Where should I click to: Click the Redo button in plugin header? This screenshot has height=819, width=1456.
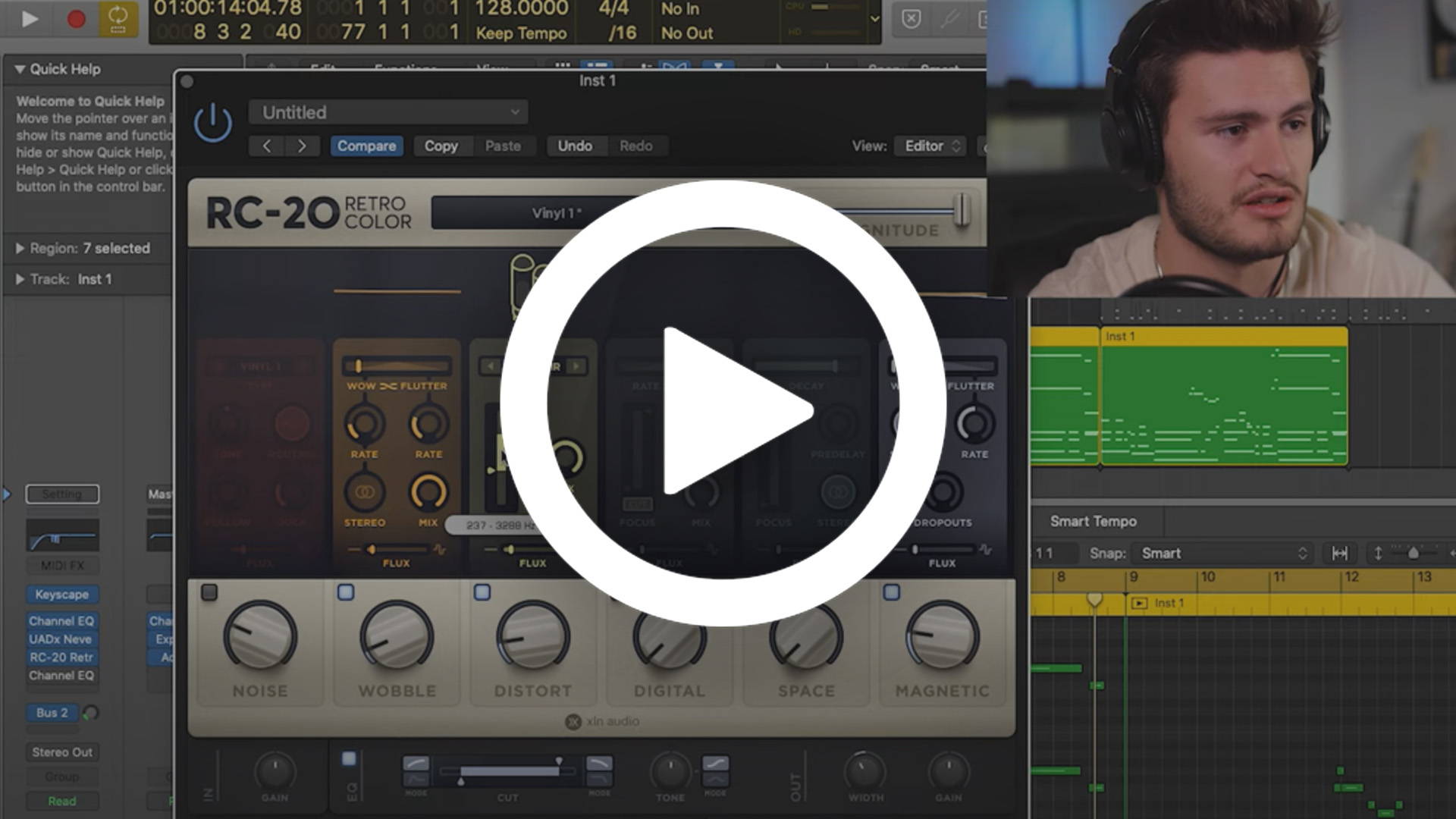(x=635, y=146)
